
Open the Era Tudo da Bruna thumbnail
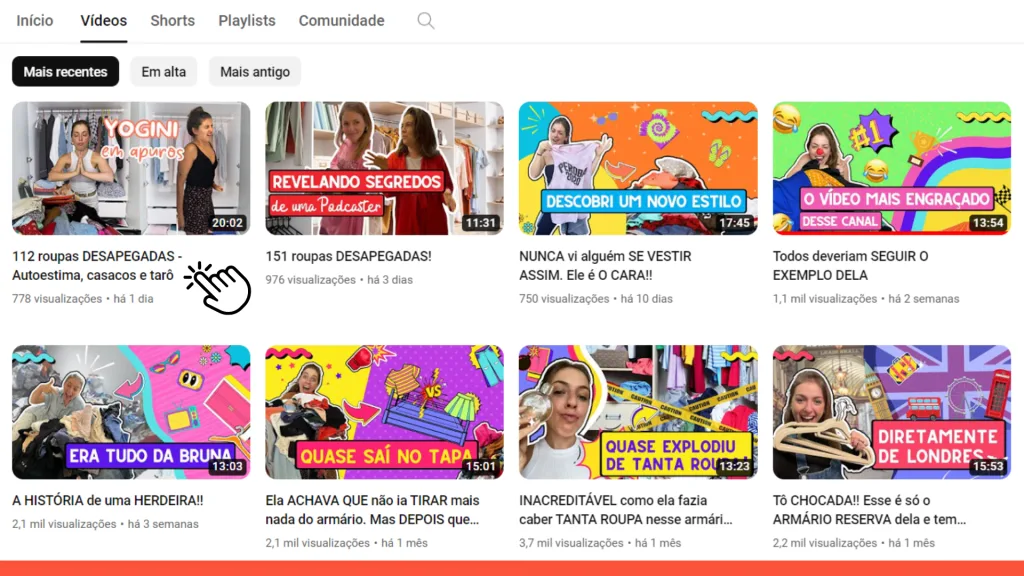tap(131, 412)
